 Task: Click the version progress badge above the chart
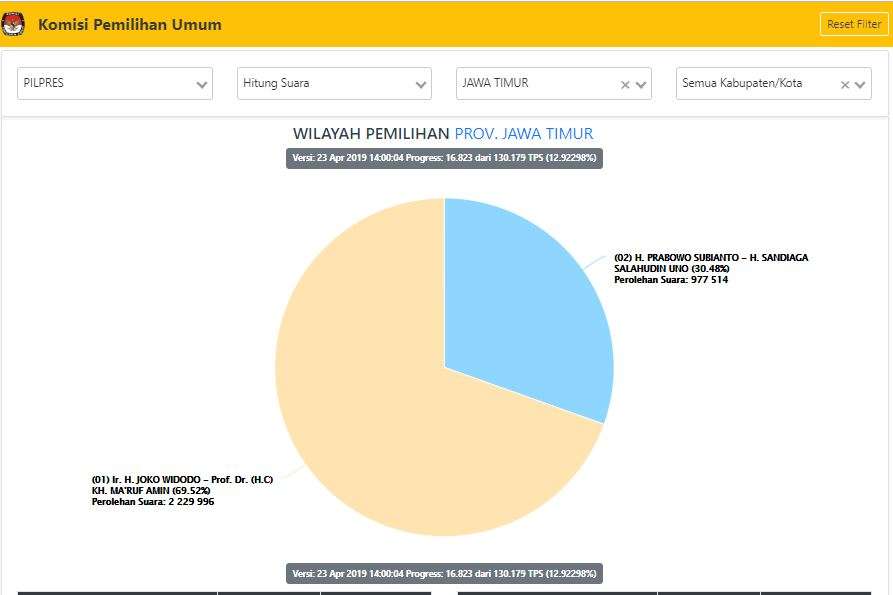tap(445, 158)
